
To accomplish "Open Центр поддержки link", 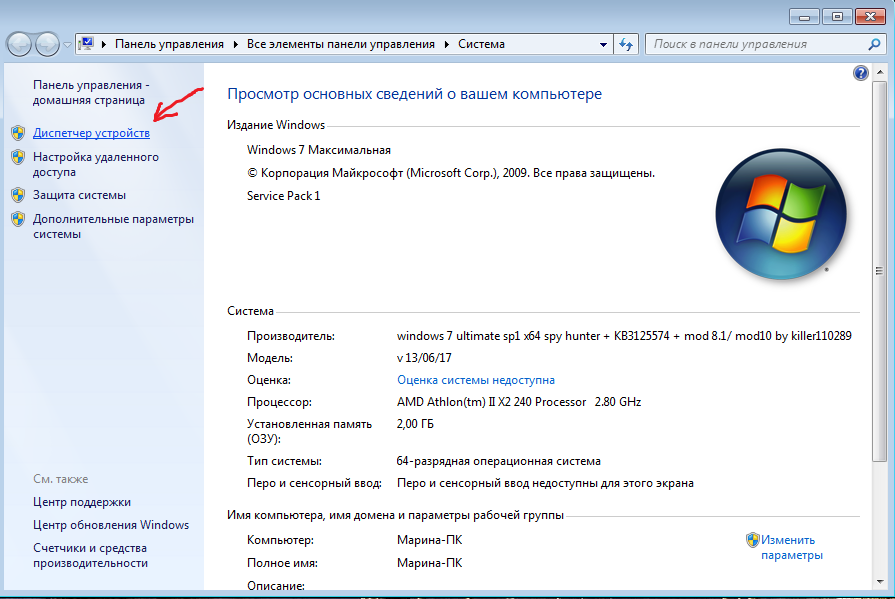I will [x=82, y=502].
